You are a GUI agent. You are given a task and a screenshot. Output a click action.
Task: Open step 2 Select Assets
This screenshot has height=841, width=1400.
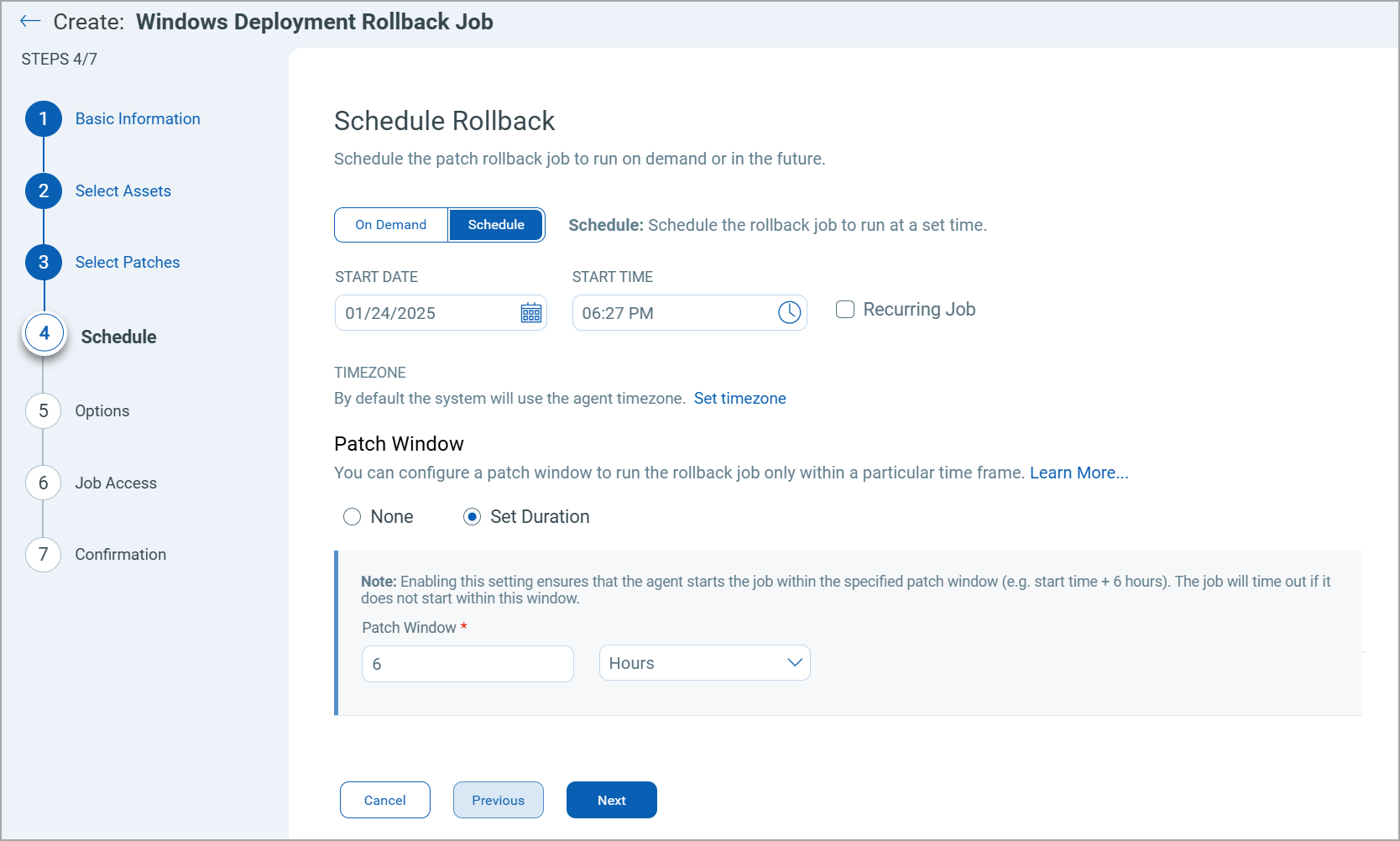(123, 191)
